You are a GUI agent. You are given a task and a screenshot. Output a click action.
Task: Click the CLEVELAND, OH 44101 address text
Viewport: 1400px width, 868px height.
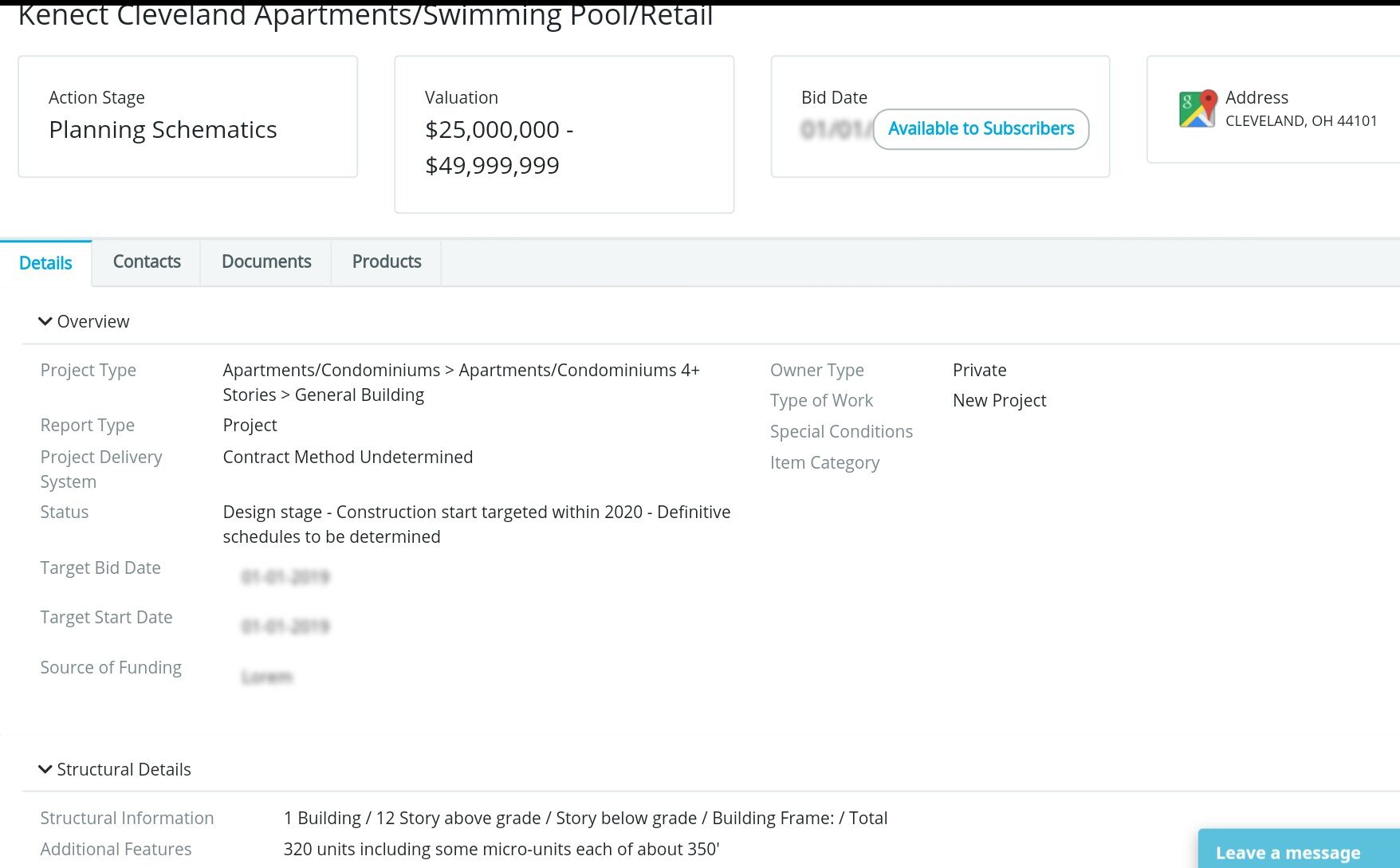click(x=1301, y=121)
